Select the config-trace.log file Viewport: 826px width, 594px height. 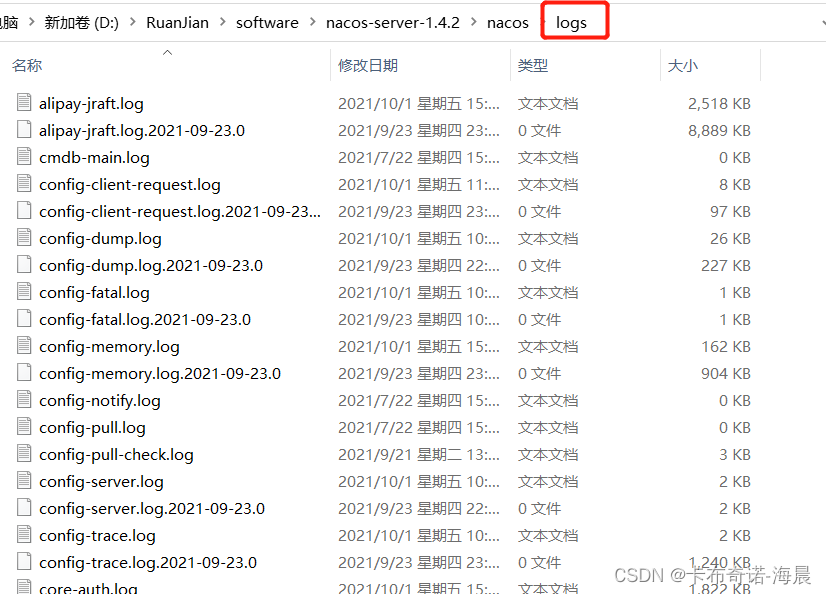(x=97, y=535)
